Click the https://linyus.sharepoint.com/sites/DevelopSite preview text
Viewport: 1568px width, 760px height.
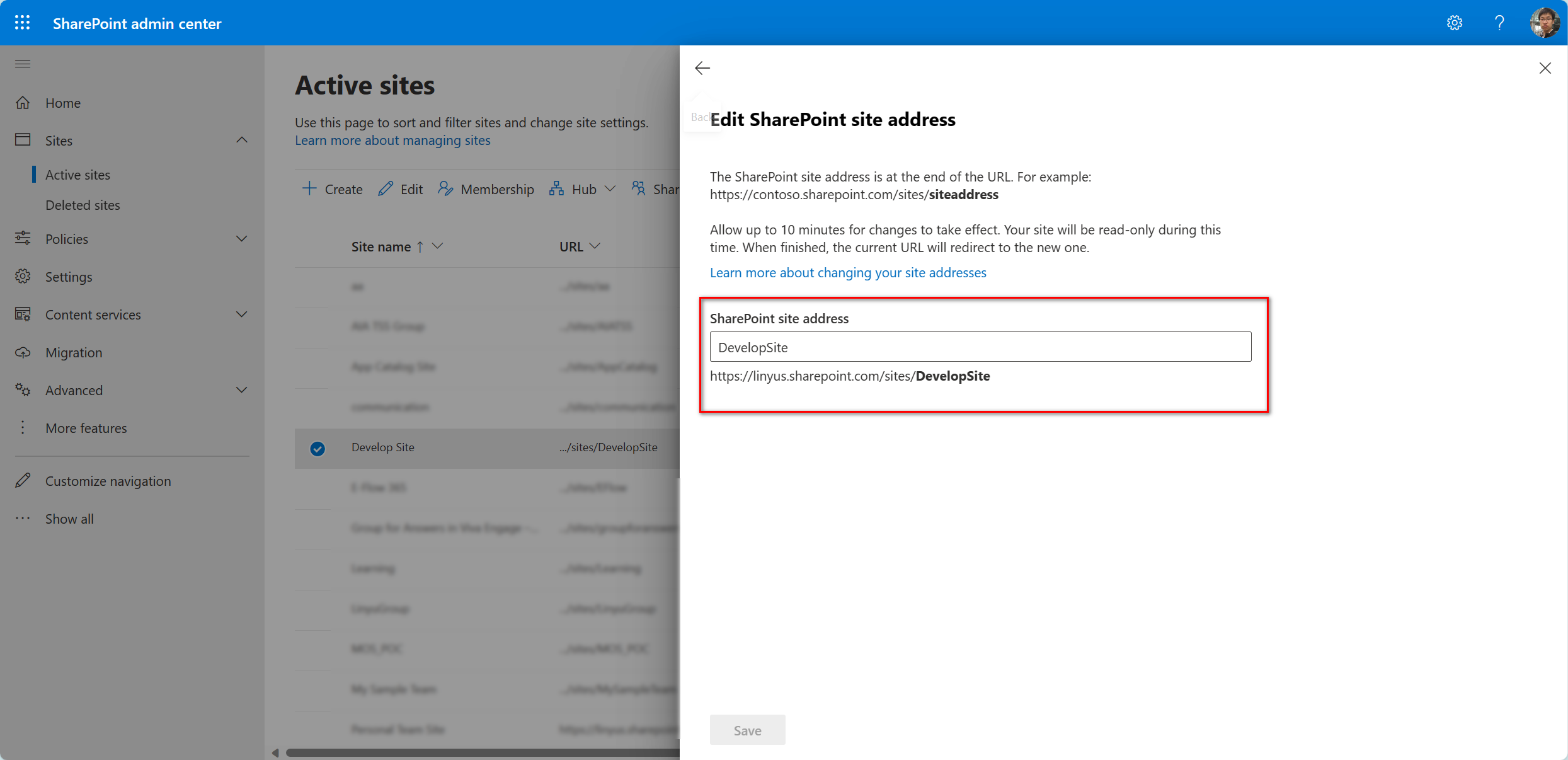(850, 376)
